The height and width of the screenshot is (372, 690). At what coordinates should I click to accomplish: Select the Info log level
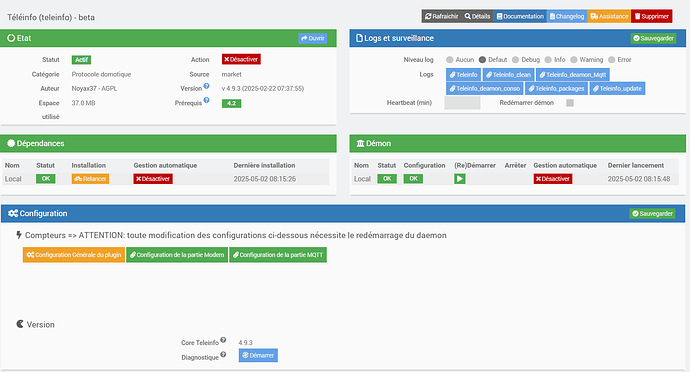(548, 59)
